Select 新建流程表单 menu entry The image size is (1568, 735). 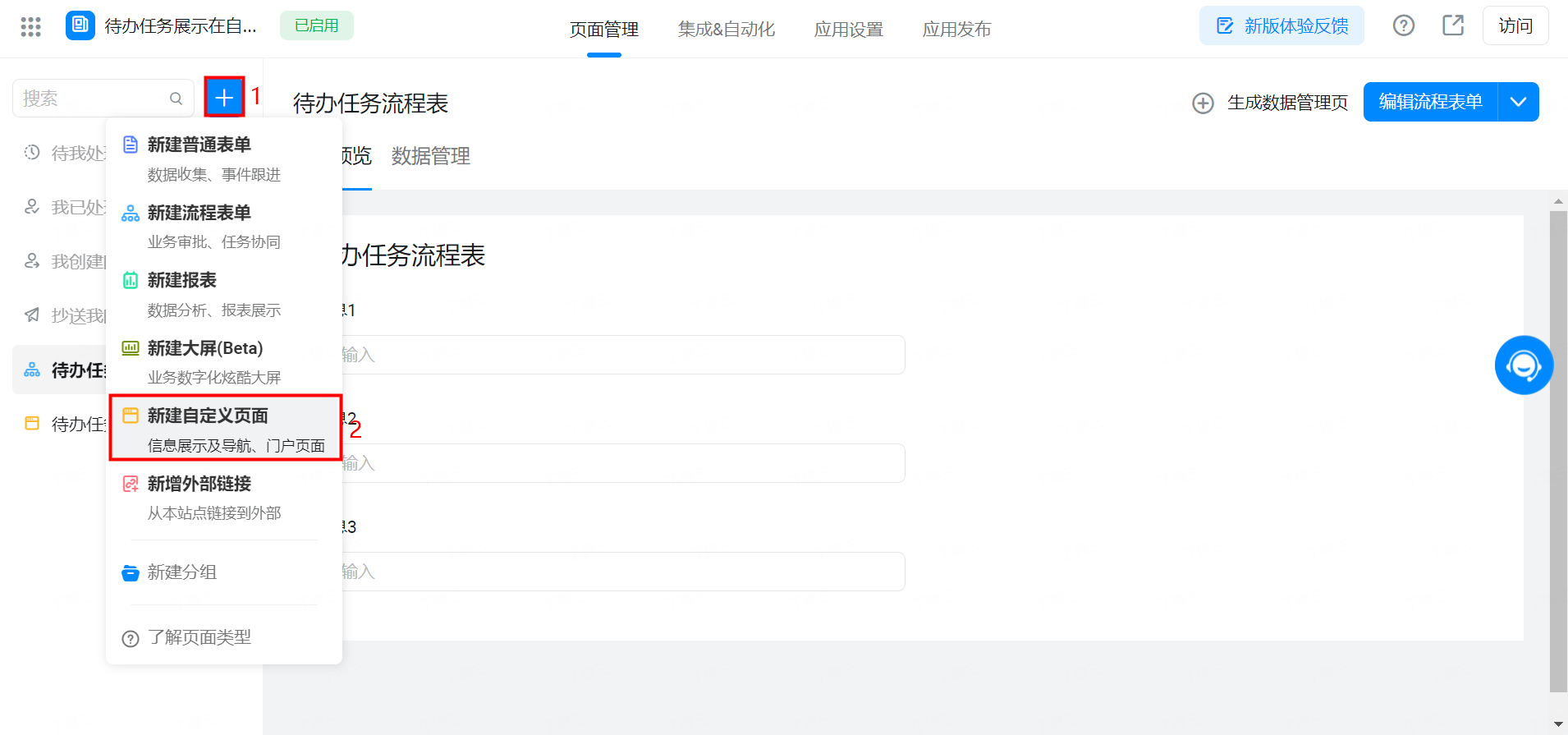point(224,227)
